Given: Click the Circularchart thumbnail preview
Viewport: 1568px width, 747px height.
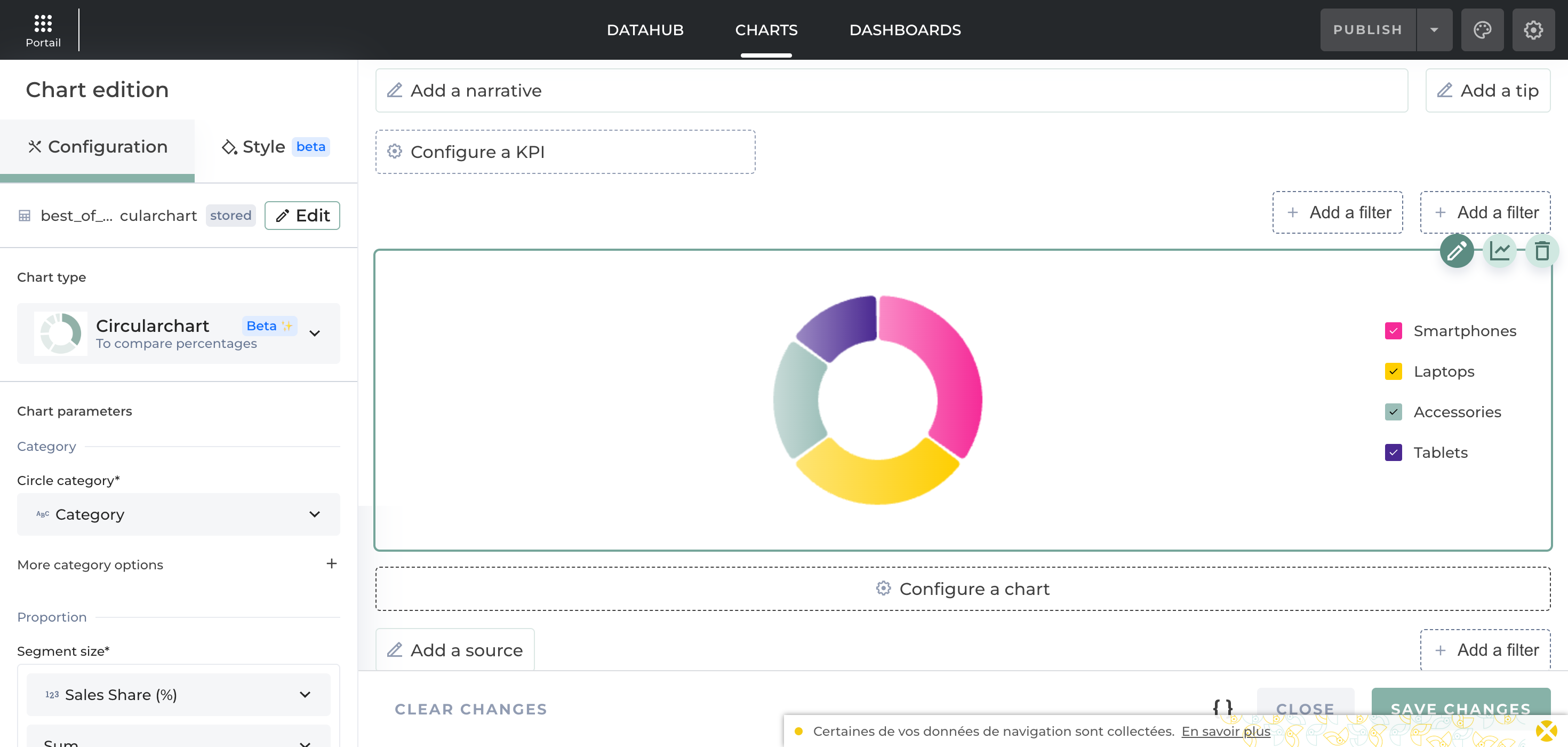Looking at the screenshot, I should [x=61, y=333].
